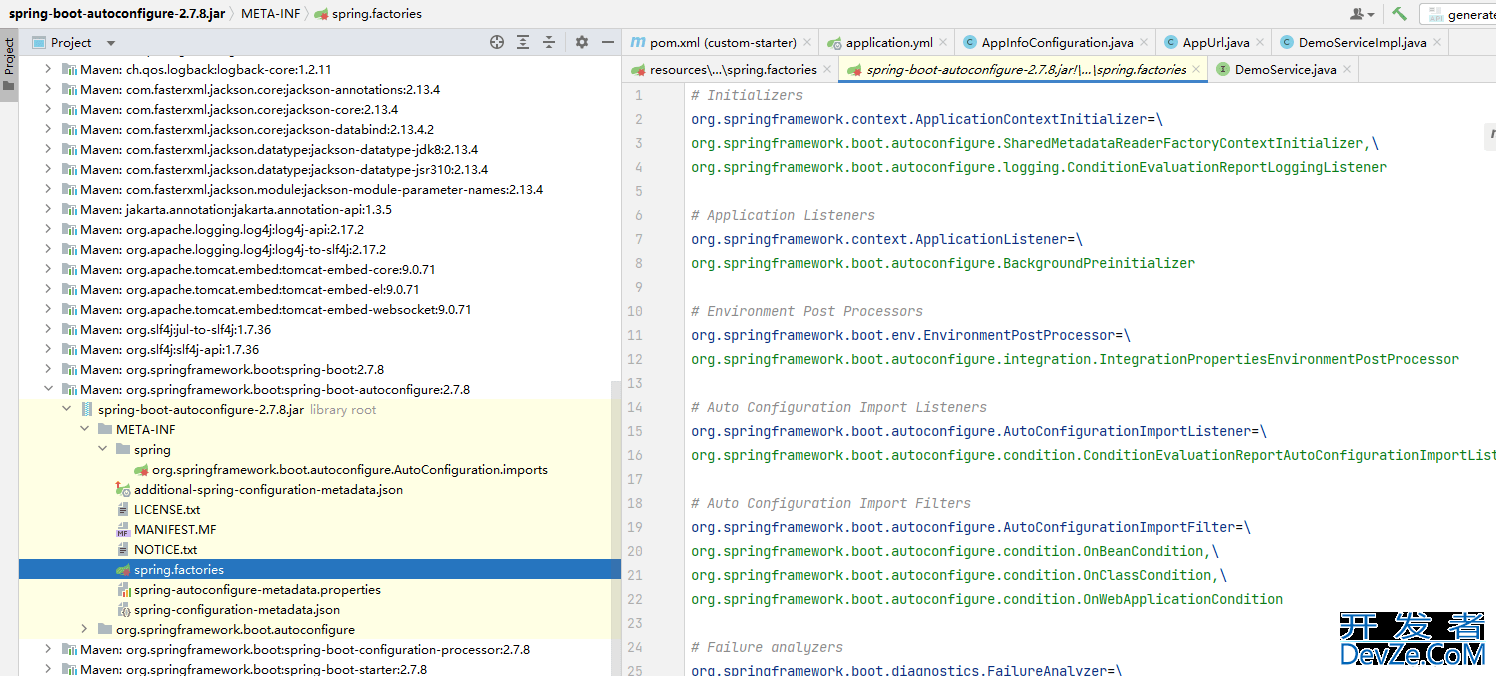Click the OnWebApplicationCondition line in editor
This screenshot has height=676, width=1496.
tap(987, 599)
